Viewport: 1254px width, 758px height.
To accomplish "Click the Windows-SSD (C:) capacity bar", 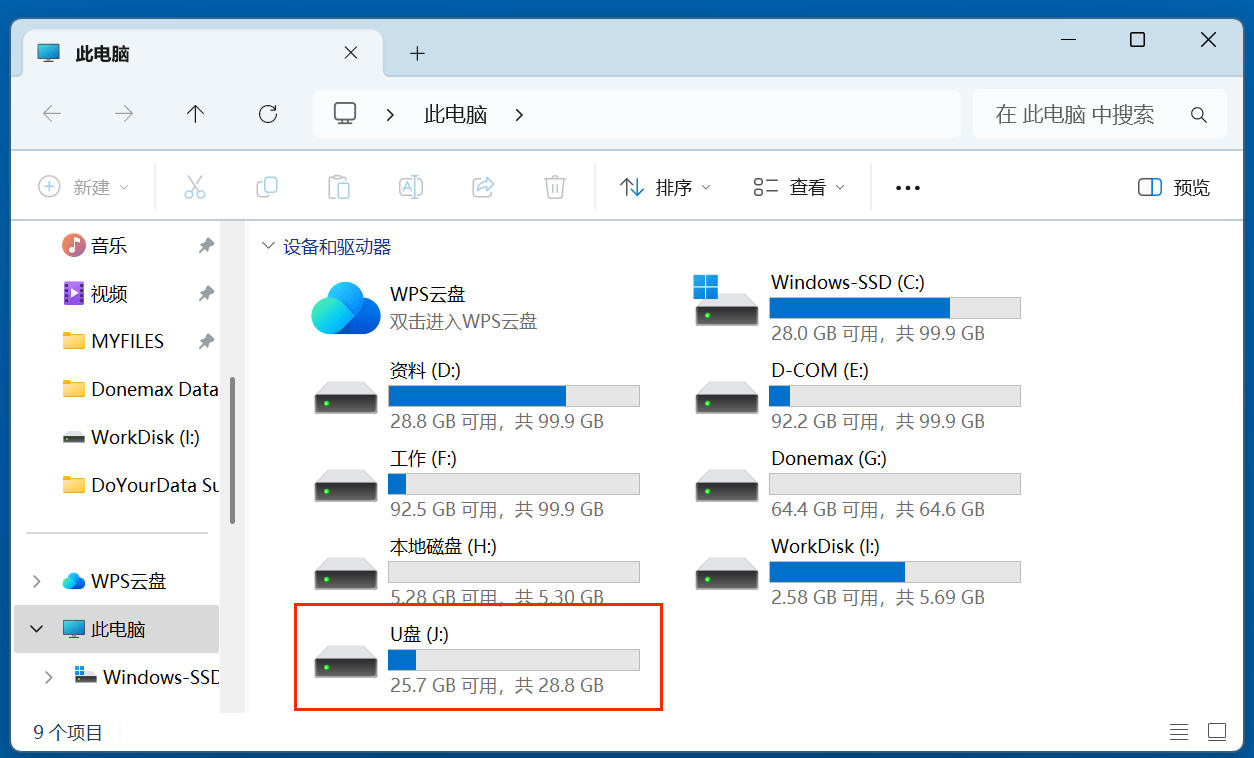I will pyautogui.click(x=895, y=307).
